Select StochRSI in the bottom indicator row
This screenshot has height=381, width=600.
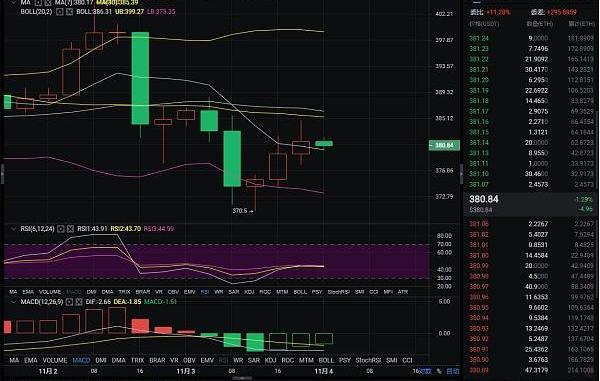(368, 360)
